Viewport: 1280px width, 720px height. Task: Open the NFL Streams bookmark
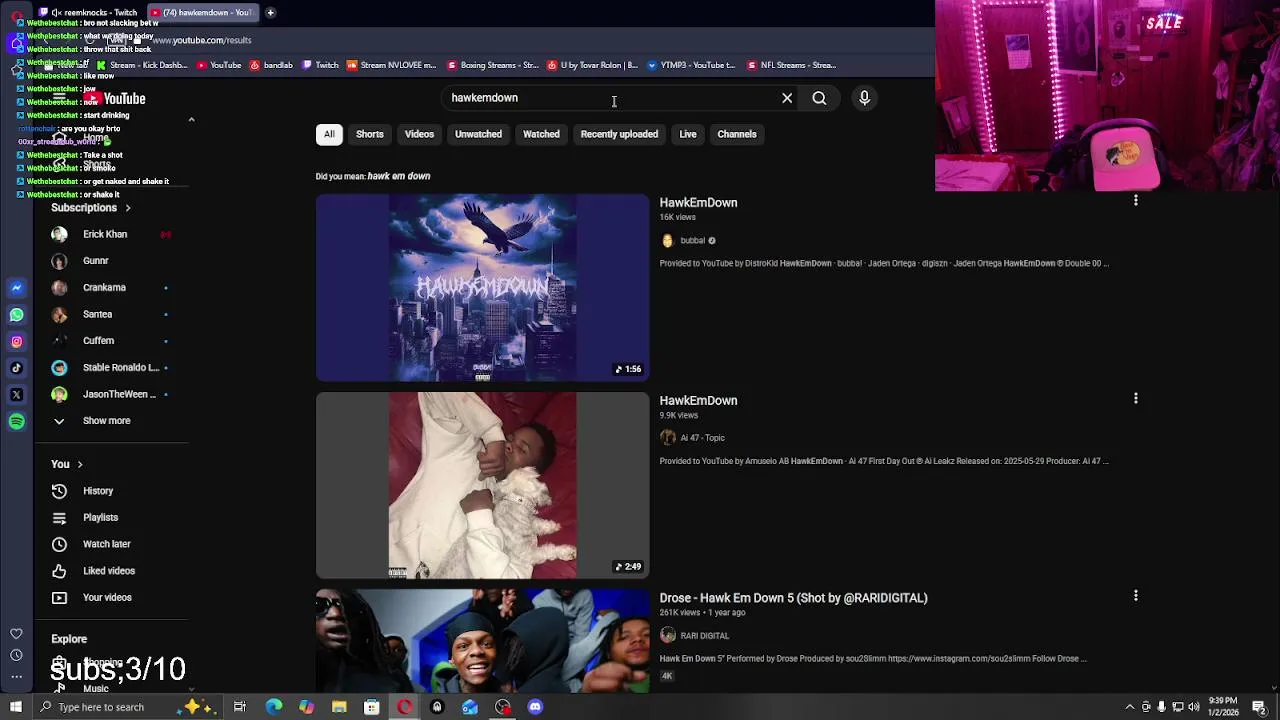pos(791,65)
